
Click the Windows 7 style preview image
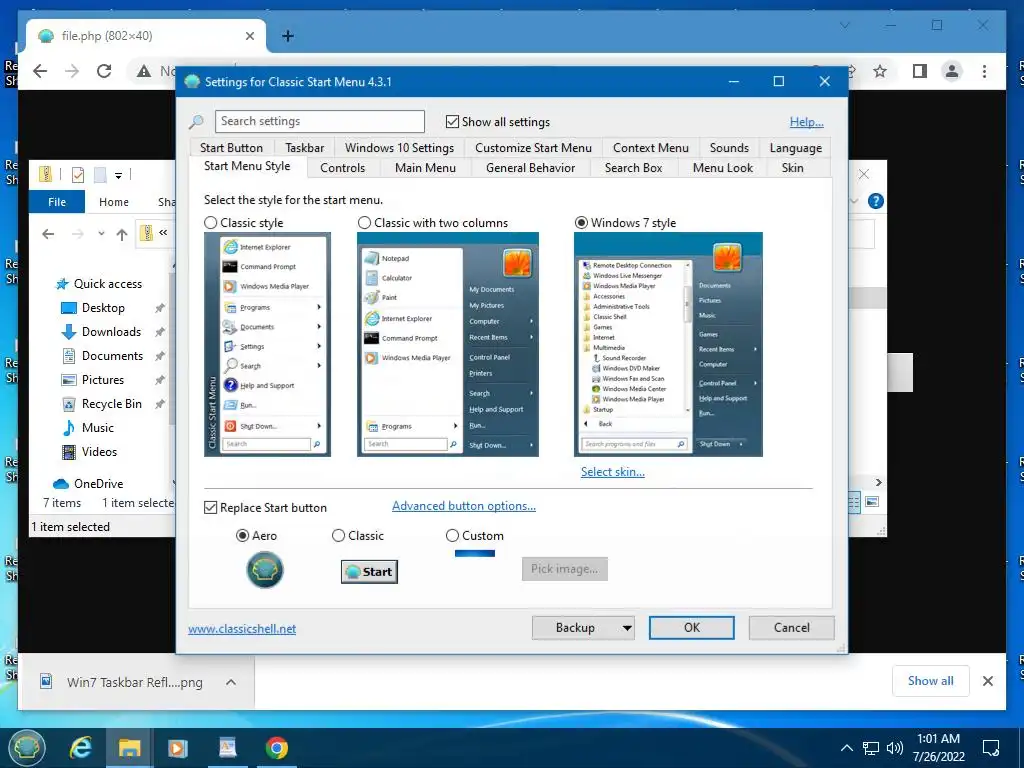tap(668, 344)
